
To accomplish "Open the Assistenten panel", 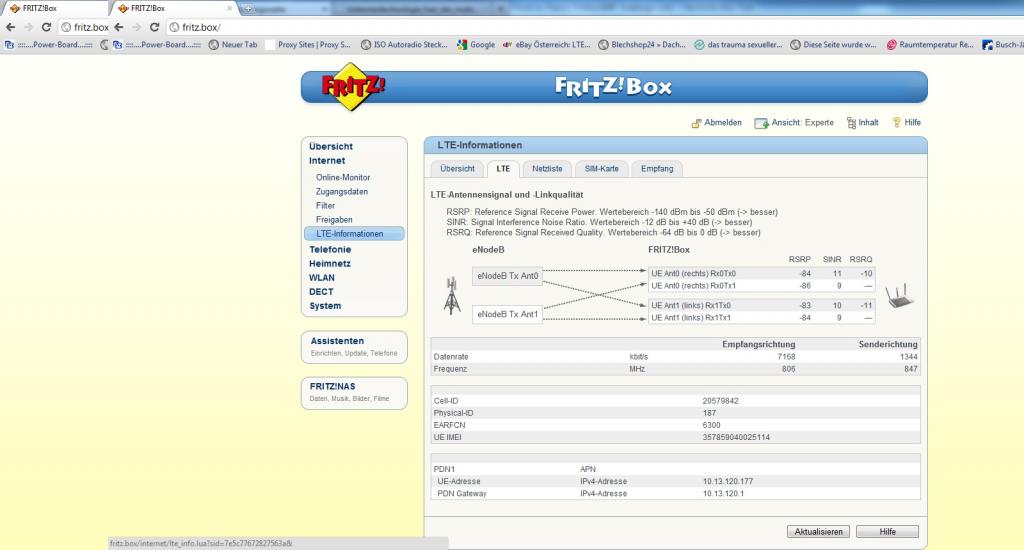I will 354,347.
